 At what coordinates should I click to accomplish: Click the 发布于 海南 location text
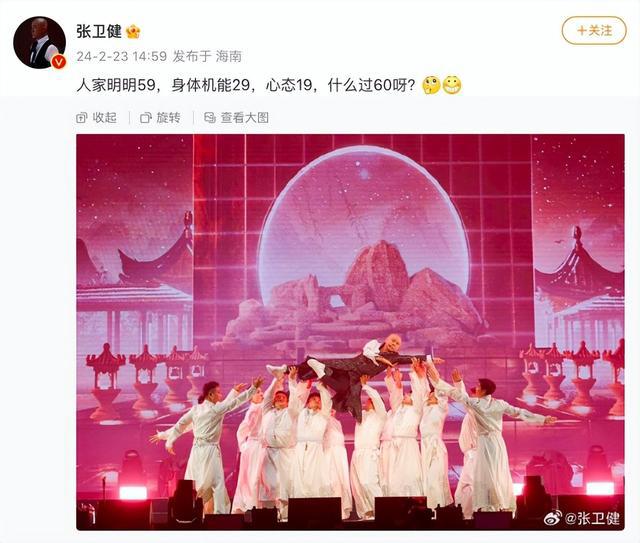pyautogui.click(x=207, y=56)
